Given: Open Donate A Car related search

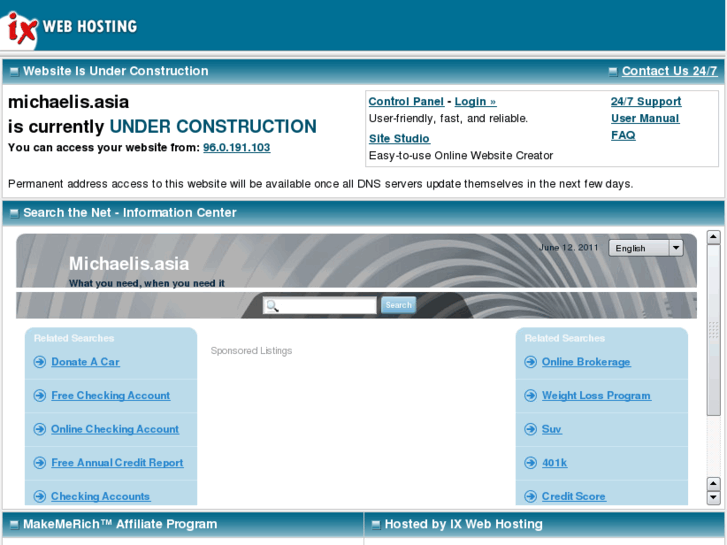Looking at the screenshot, I should [x=85, y=362].
